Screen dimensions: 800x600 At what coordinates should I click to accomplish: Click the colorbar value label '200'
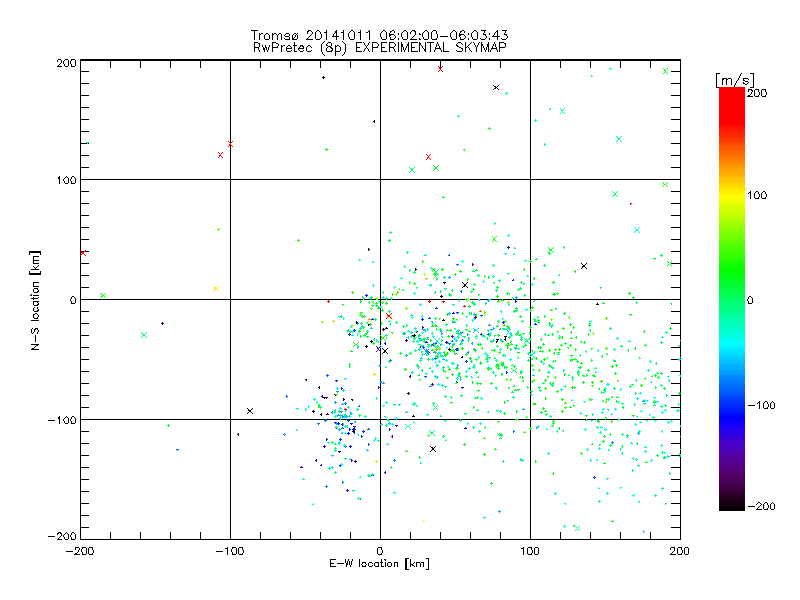[757, 93]
